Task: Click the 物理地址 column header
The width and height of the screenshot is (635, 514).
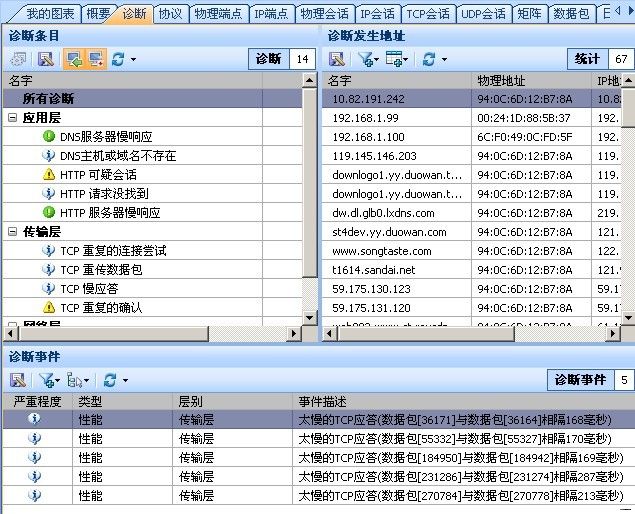Action: (531, 81)
